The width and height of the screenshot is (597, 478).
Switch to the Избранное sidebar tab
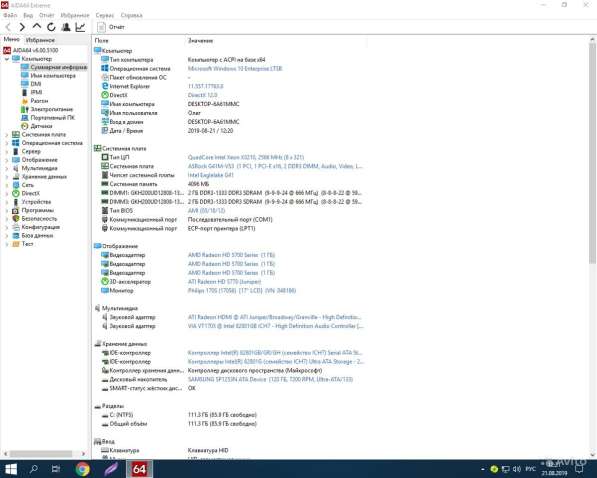(40, 40)
